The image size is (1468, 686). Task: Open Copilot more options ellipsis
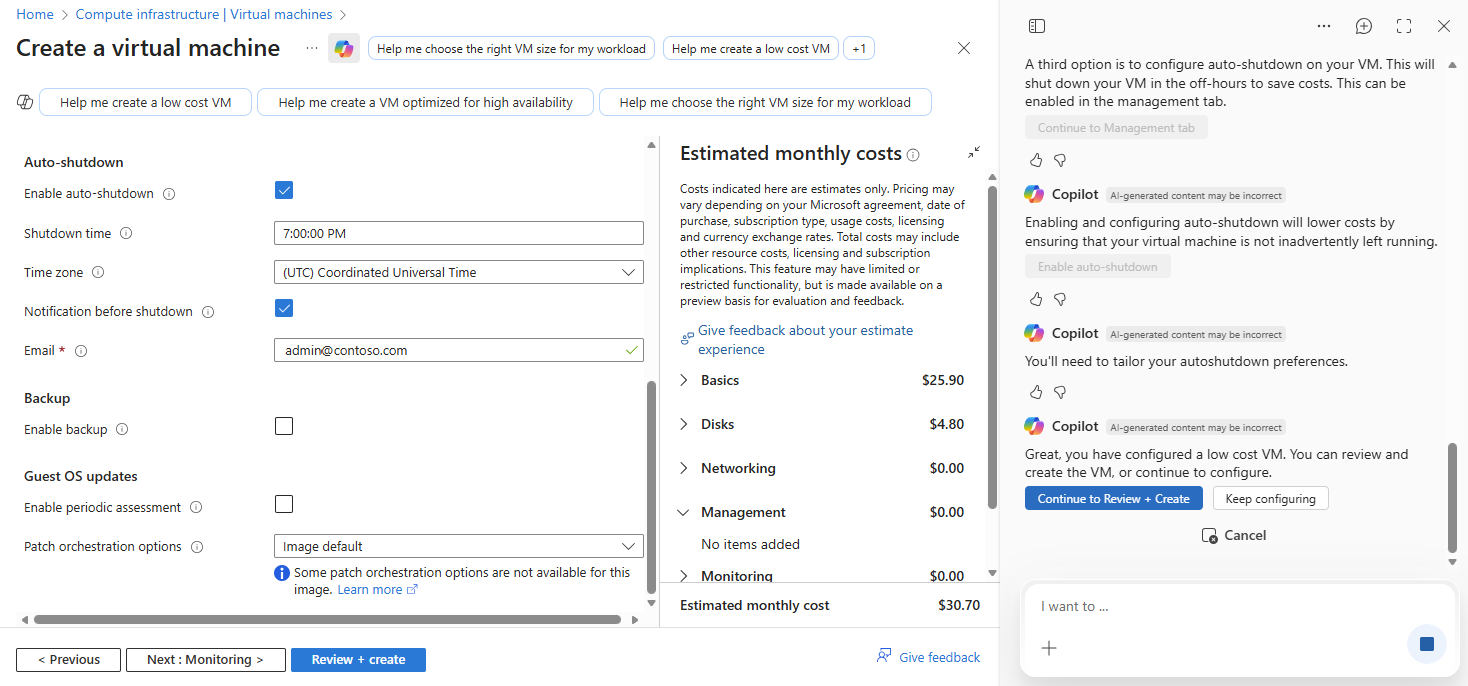coord(1323,26)
